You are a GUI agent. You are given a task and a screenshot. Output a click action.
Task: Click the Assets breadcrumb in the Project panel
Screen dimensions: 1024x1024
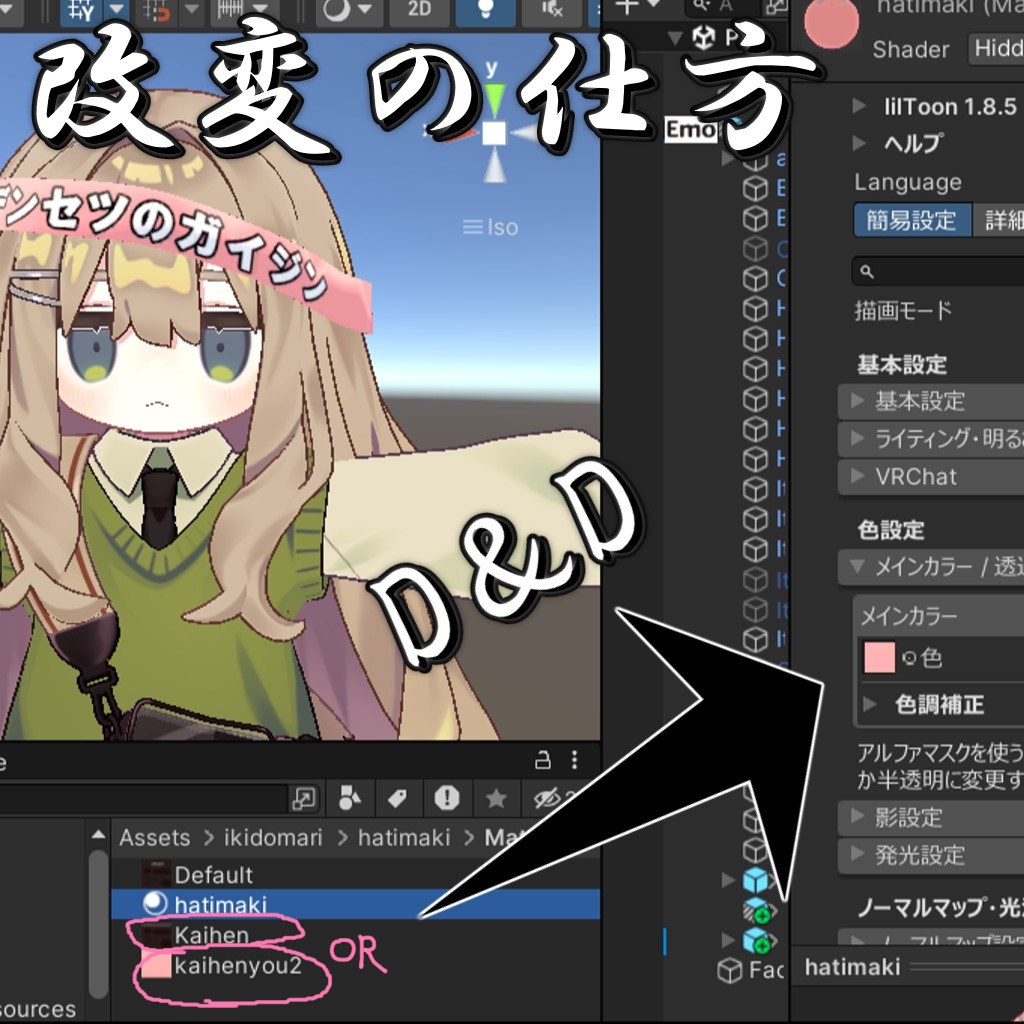(154, 838)
